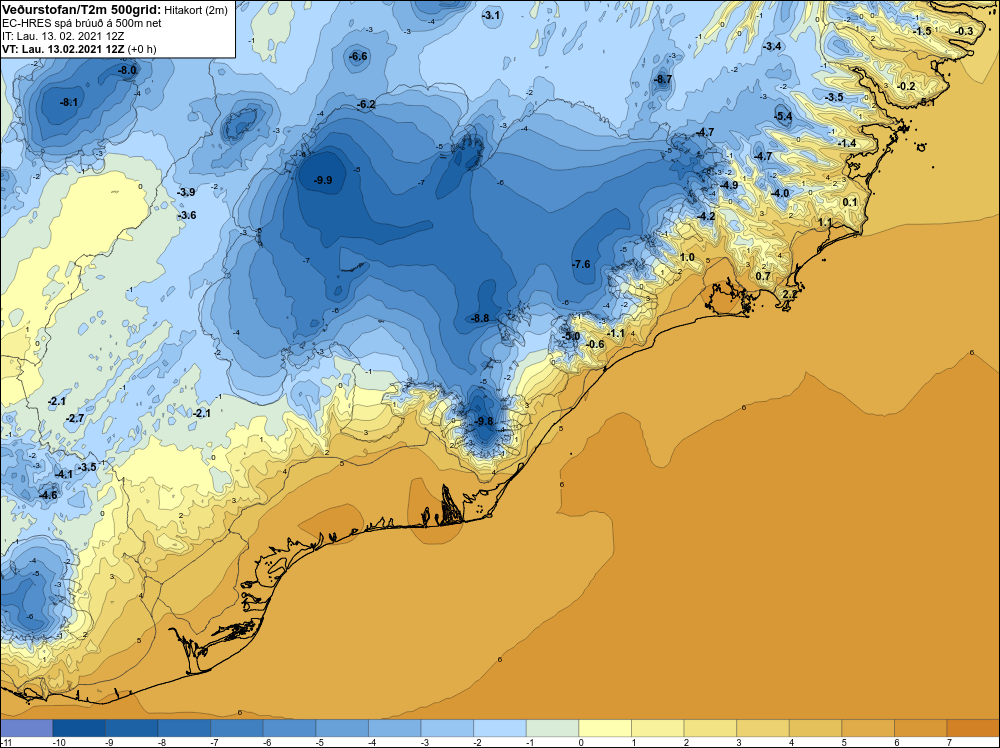Viewport: 1000px width, 748px height.
Task: Click the -9.9 temperature value on the glacier
Action: tap(323, 180)
